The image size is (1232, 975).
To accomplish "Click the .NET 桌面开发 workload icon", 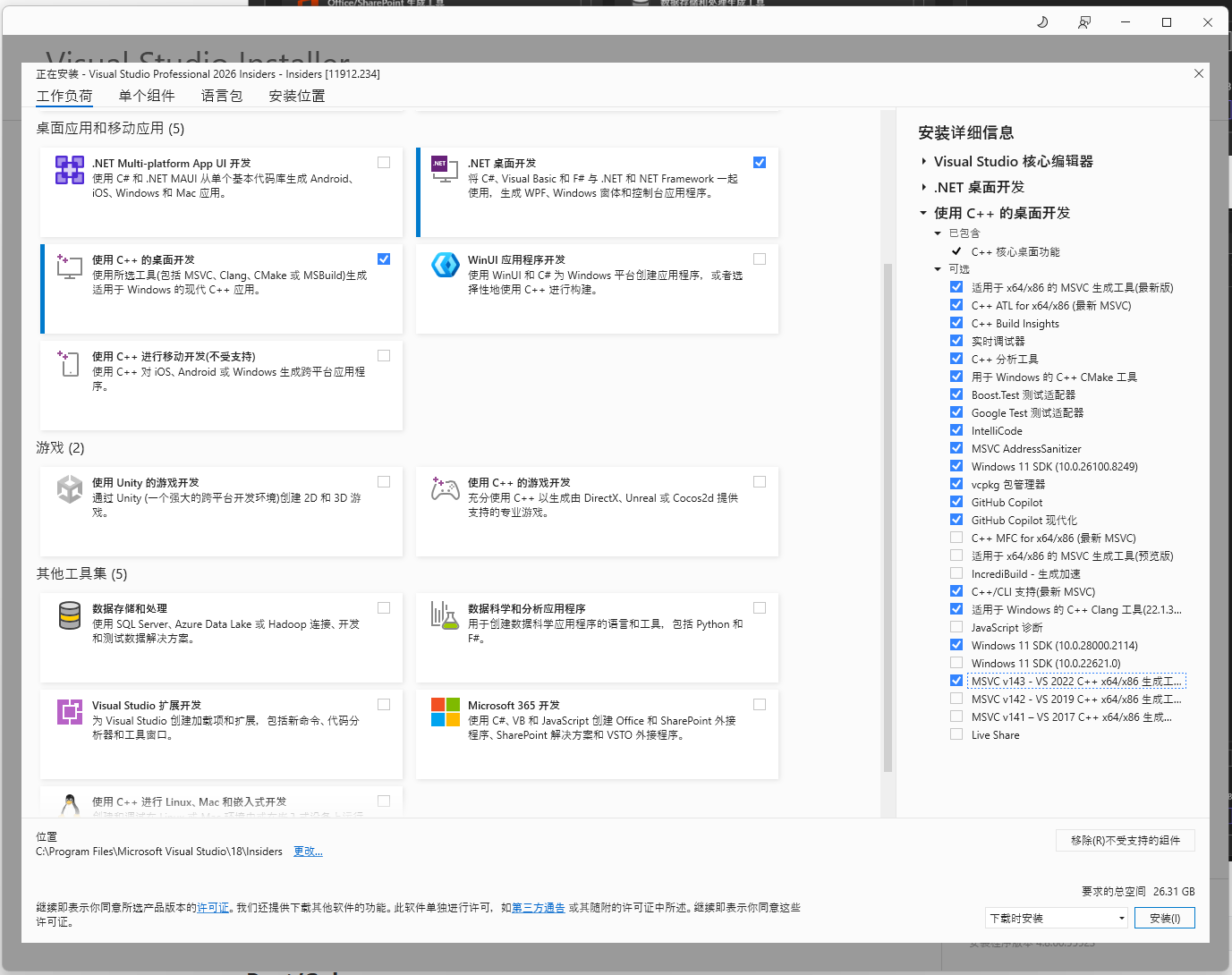I will click(x=445, y=169).
